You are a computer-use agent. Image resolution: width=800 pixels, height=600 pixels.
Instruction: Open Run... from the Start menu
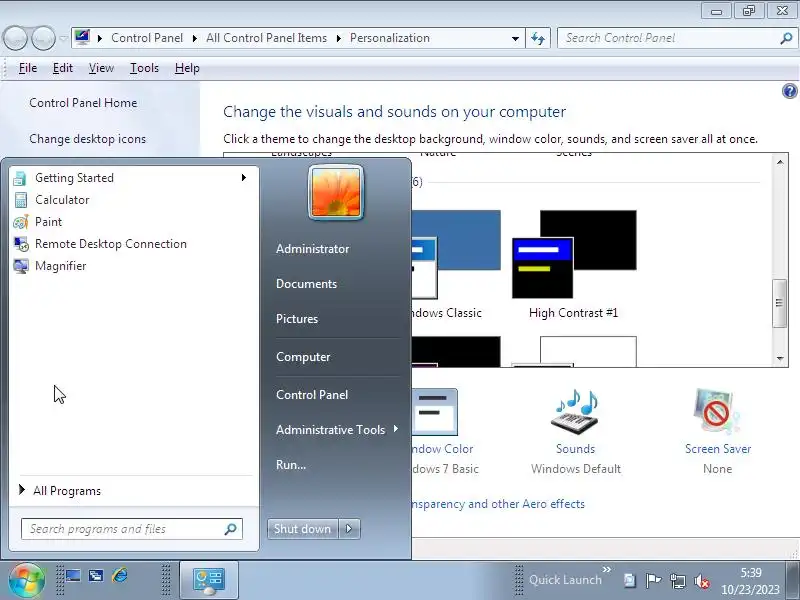click(291, 465)
